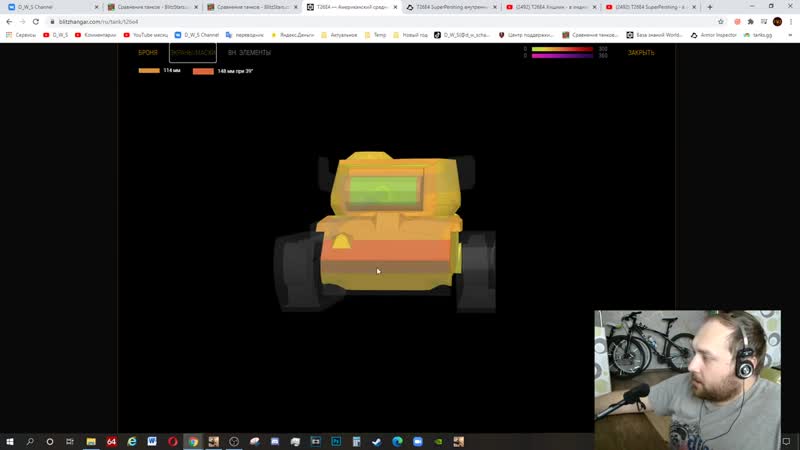Image resolution: width=800 pixels, height=450 pixels.
Task: Click the browser back arrow
Action: (x=9, y=21)
